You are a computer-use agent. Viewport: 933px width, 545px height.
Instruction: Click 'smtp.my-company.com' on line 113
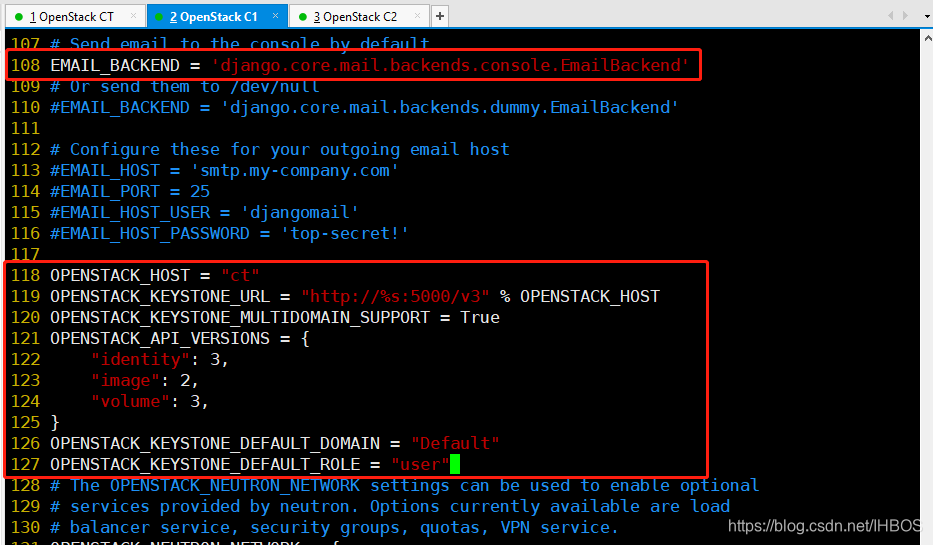pos(295,171)
